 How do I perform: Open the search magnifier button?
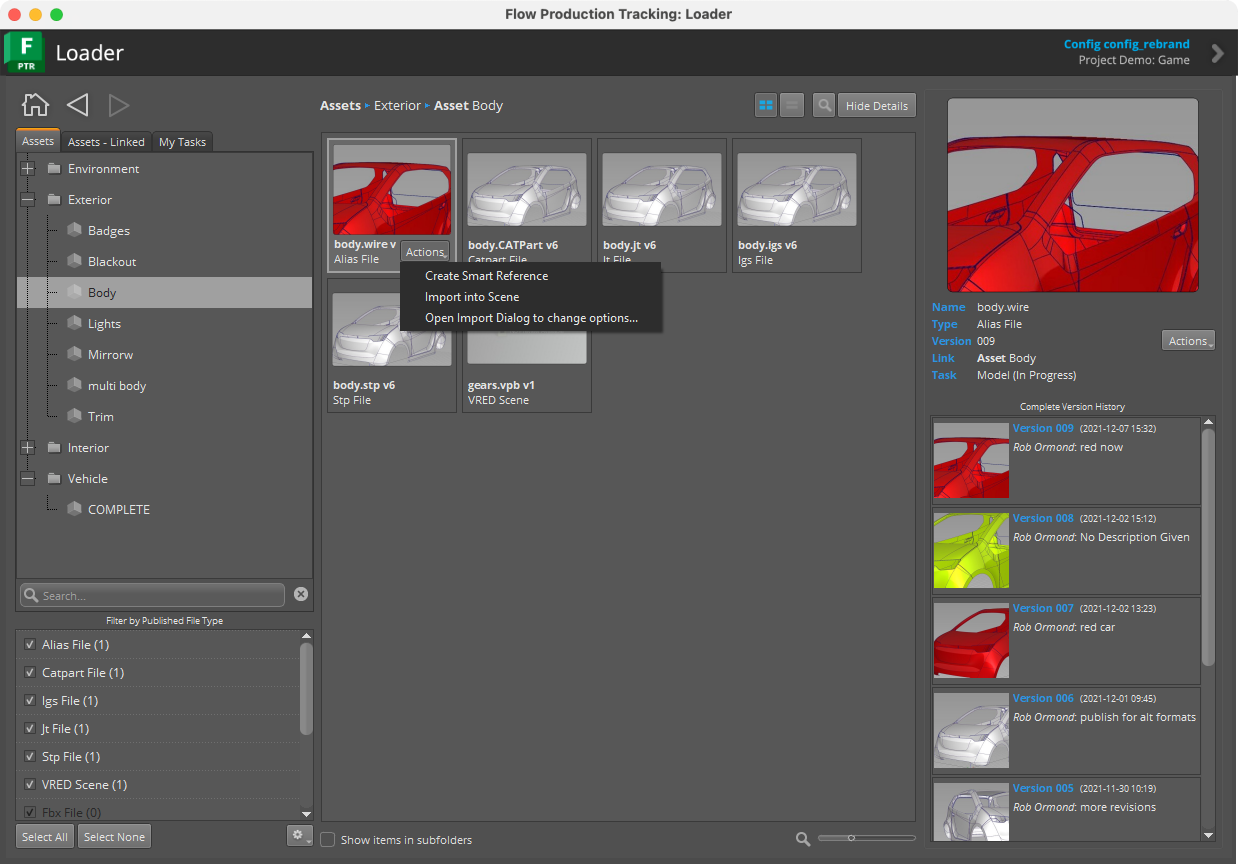[x=824, y=105]
